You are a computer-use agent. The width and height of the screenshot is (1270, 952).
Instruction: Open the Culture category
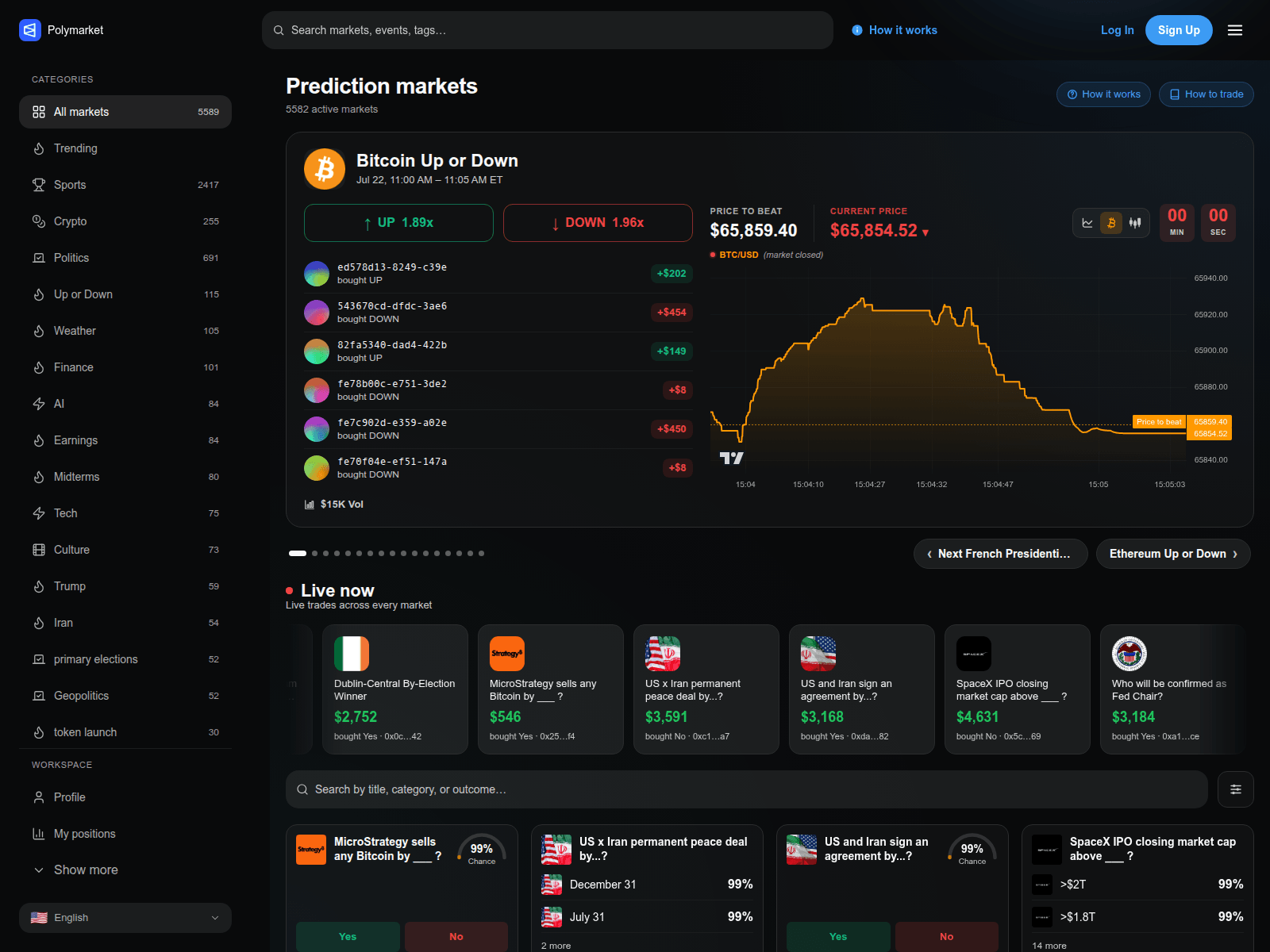pyautogui.click(x=125, y=550)
